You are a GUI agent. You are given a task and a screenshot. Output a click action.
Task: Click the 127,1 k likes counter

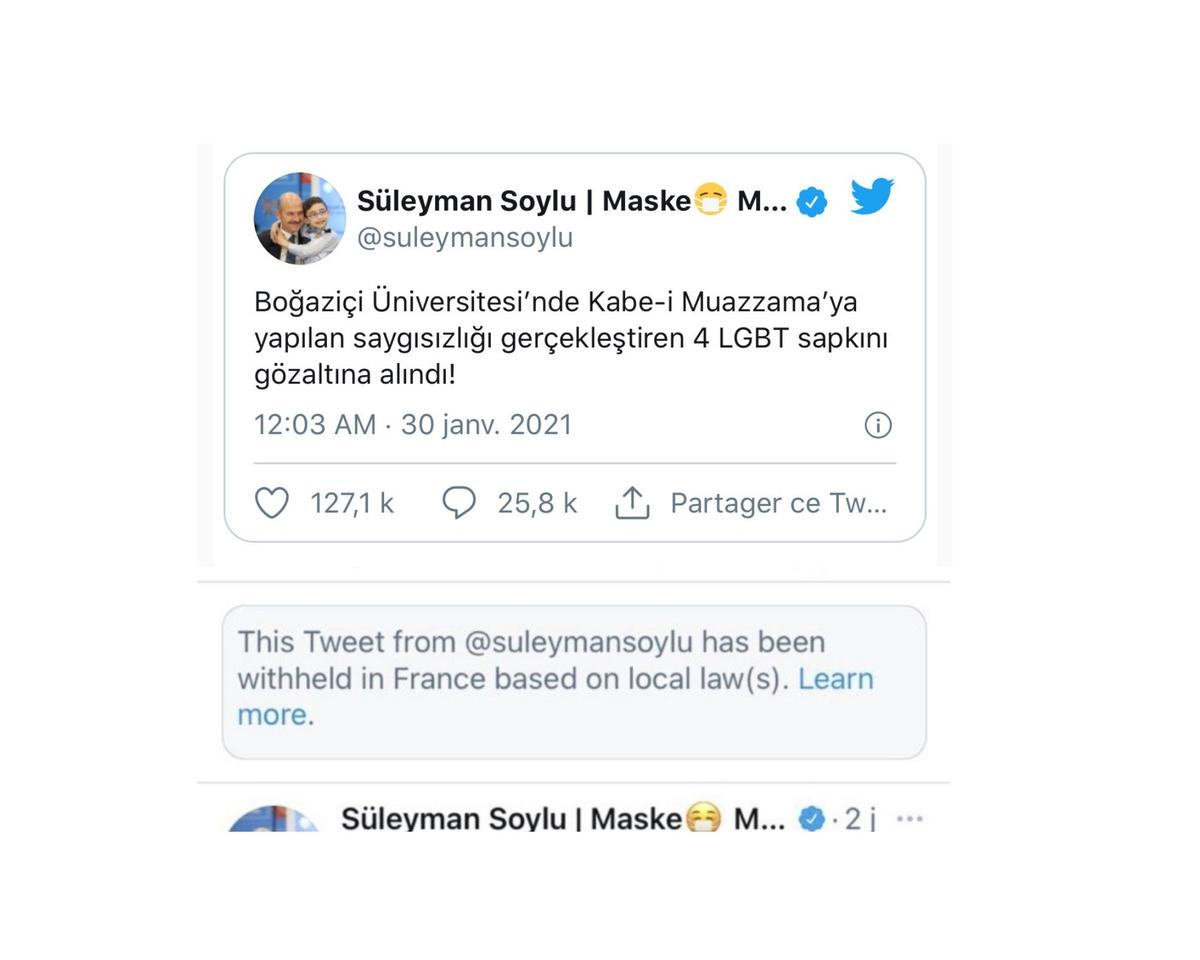pyautogui.click(x=352, y=503)
